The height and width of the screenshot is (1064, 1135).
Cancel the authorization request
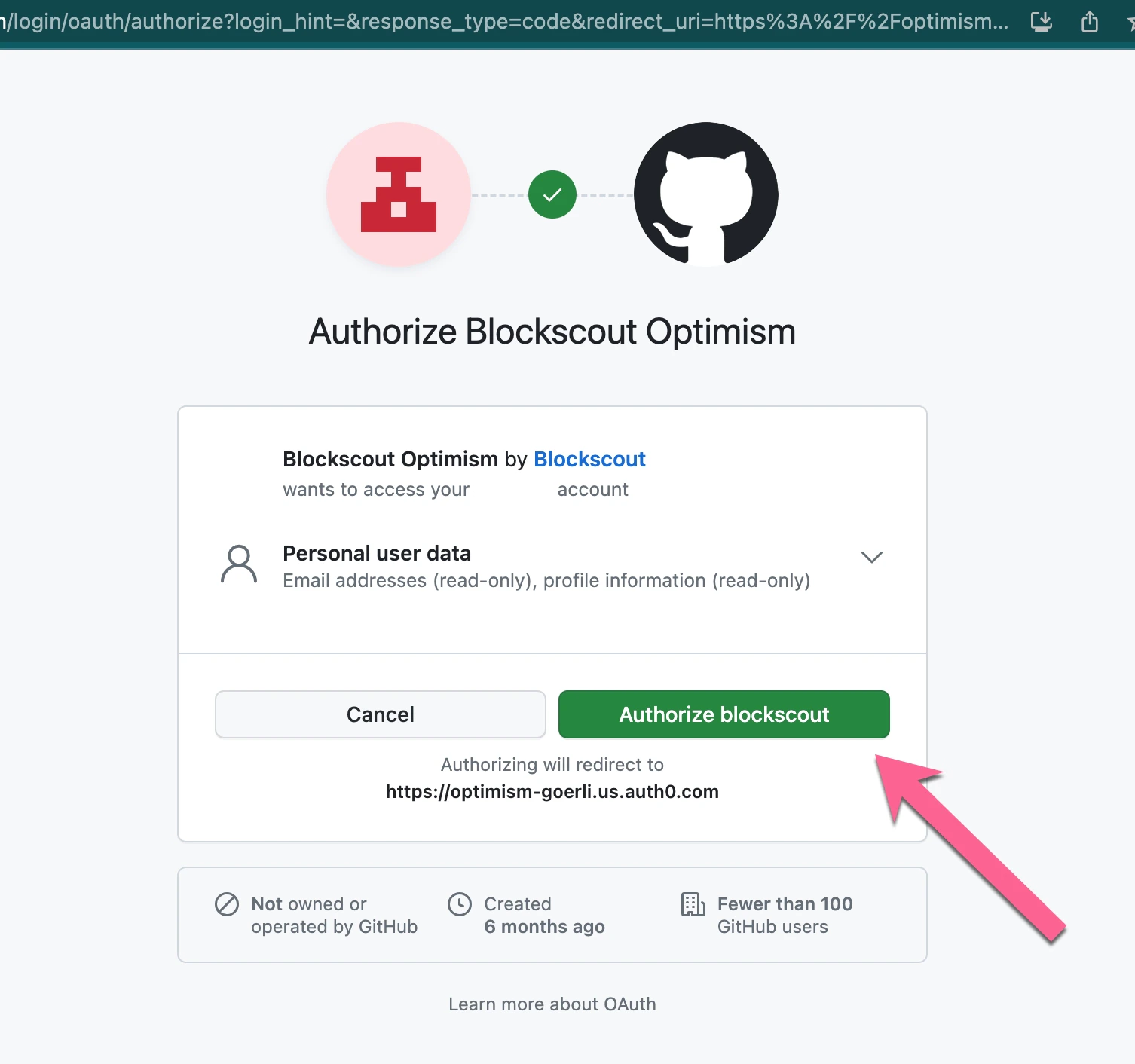[x=381, y=714]
